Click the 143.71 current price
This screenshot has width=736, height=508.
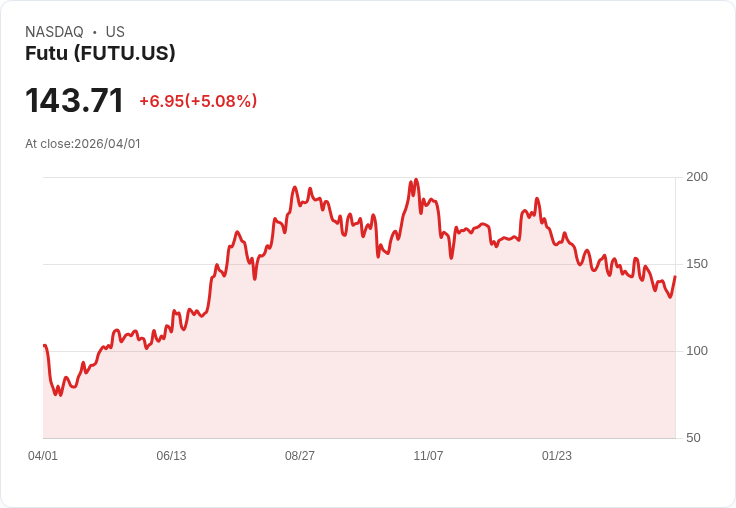tap(74, 101)
